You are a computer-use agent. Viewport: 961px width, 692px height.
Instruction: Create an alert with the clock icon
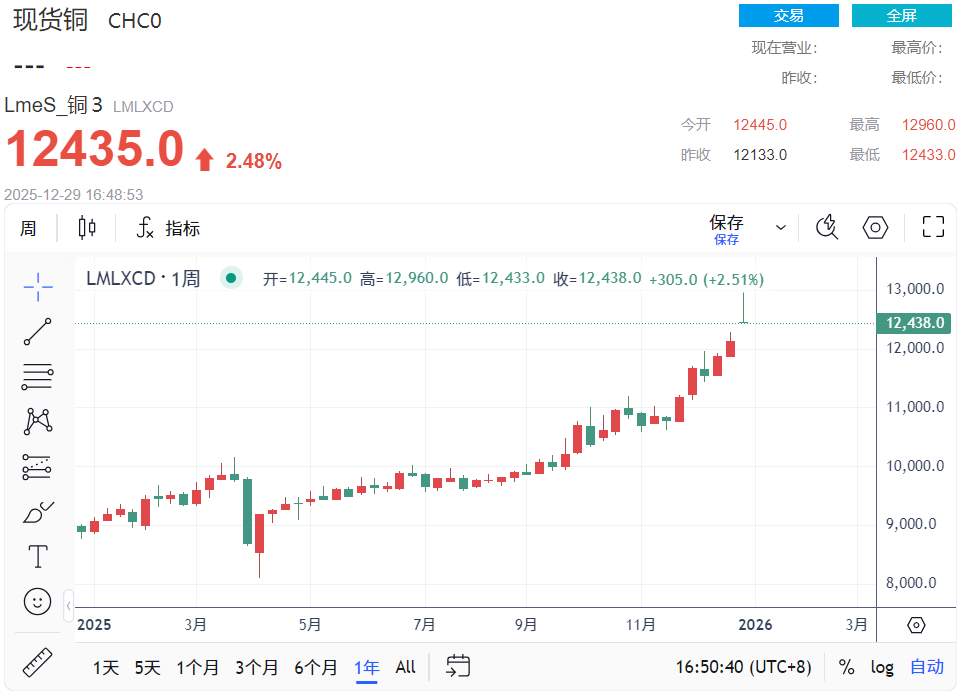point(827,228)
